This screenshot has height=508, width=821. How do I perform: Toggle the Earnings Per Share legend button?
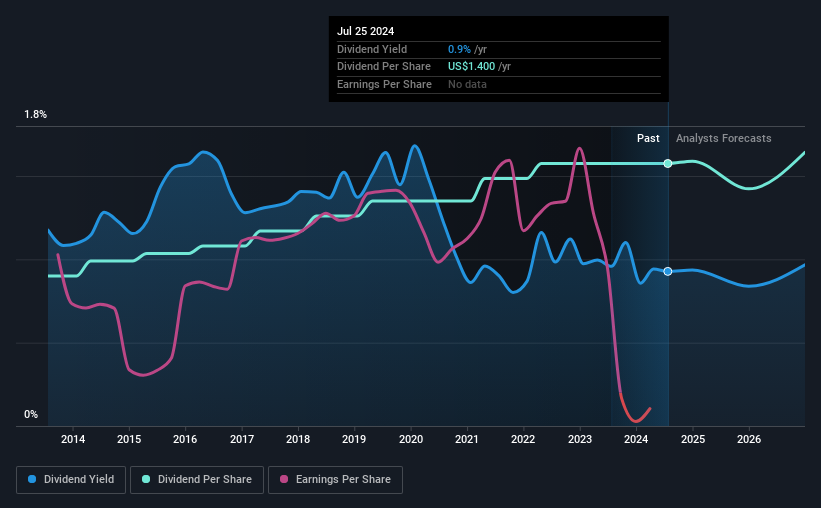click(335, 480)
